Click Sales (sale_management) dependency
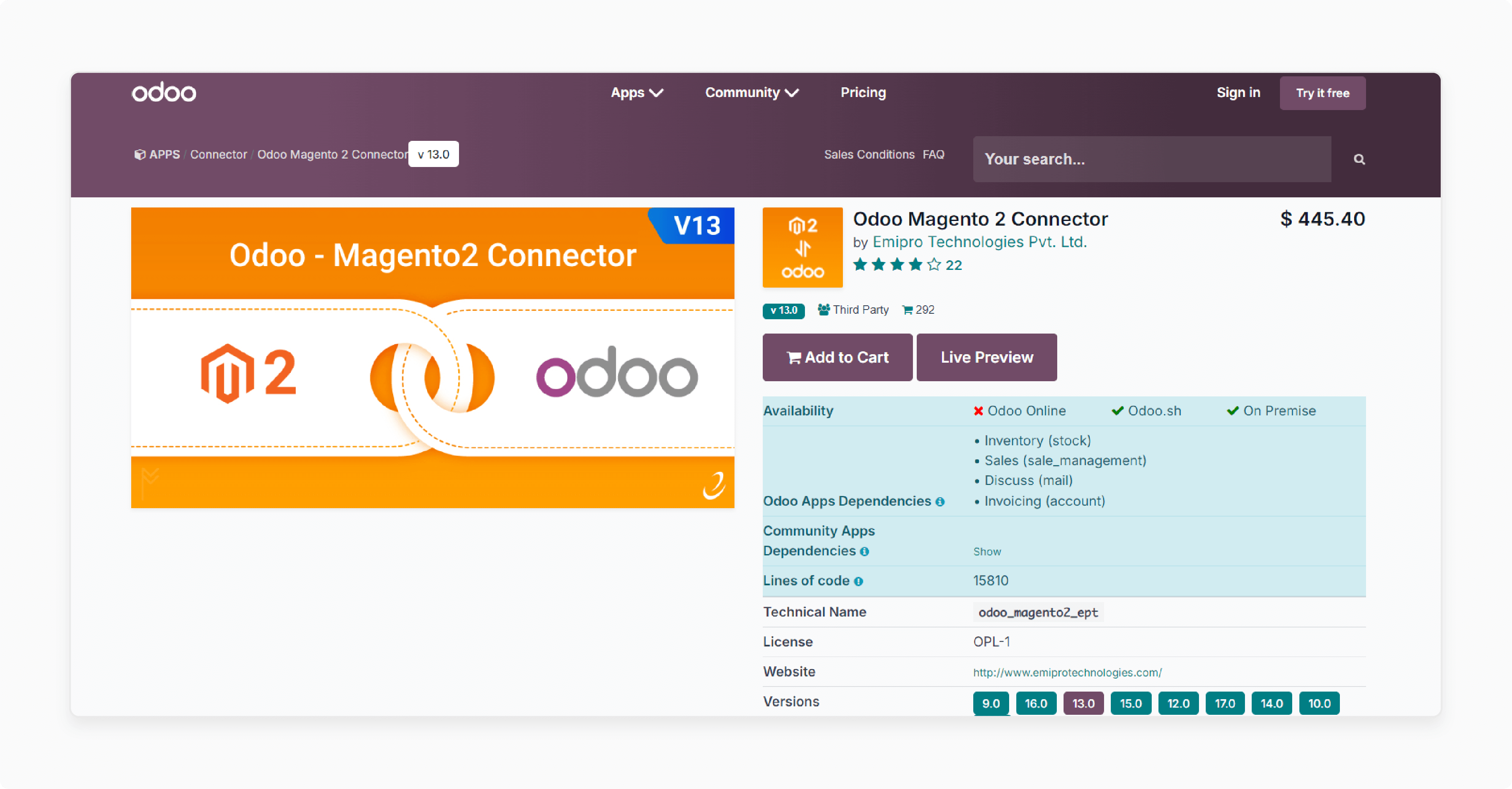Image resolution: width=1512 pixels, height=789 pixels. click(1065, 460)
